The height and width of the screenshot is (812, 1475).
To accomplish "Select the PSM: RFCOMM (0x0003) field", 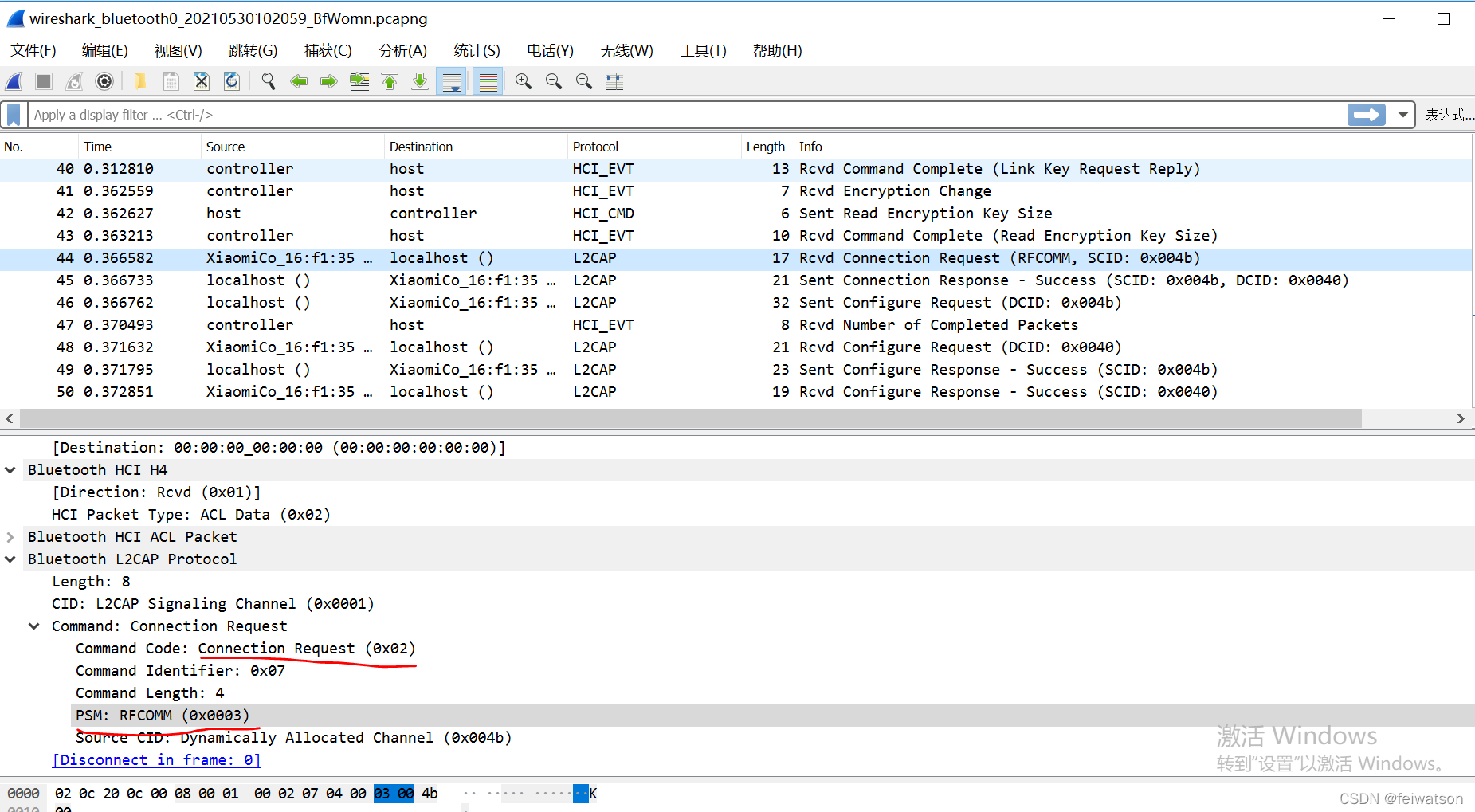I will pos(163,716).
